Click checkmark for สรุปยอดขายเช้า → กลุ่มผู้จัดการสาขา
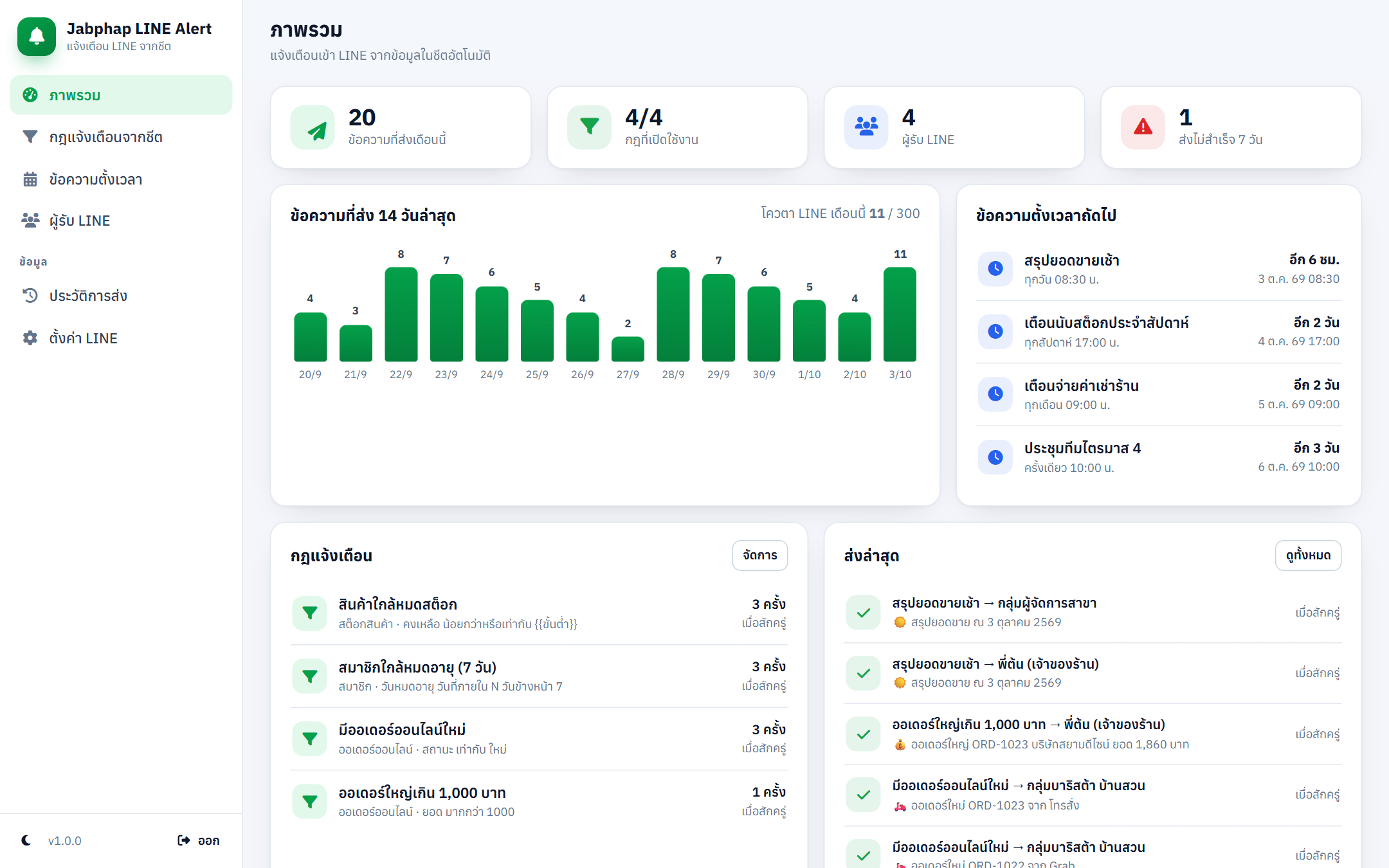This screenshot has width=1389, height=868. tap(864, 613)
